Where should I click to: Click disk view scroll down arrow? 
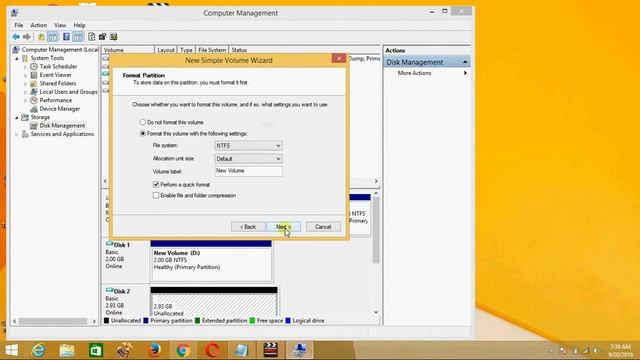(x=376, y=312)
